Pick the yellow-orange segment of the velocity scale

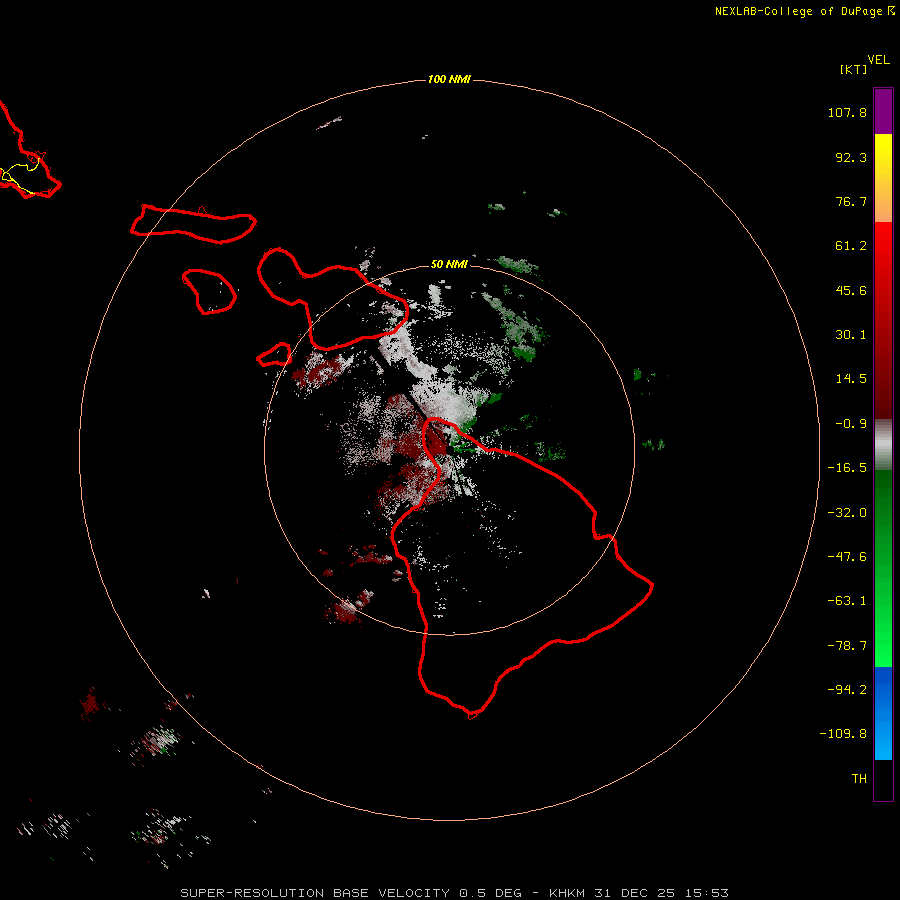[883, 178]
